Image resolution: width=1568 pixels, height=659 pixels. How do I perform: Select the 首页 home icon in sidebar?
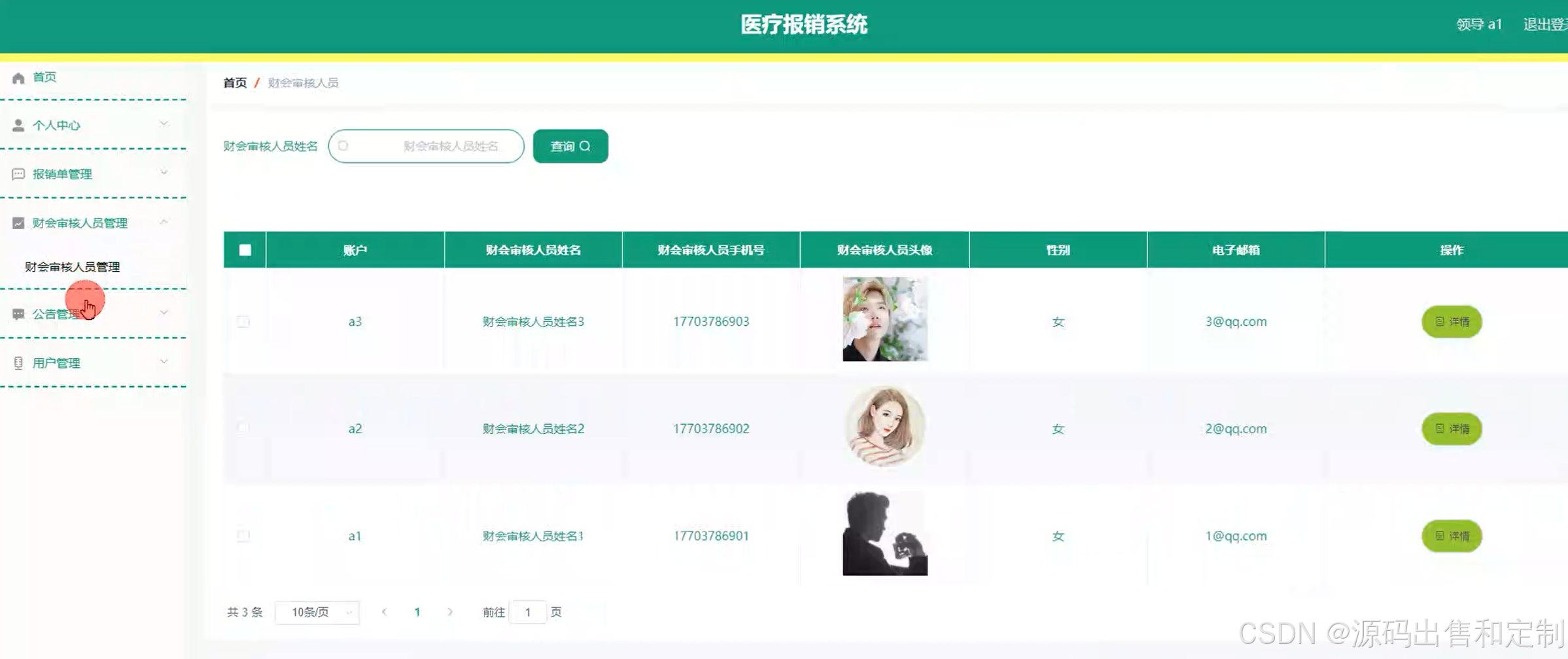[x=18, y=77]
